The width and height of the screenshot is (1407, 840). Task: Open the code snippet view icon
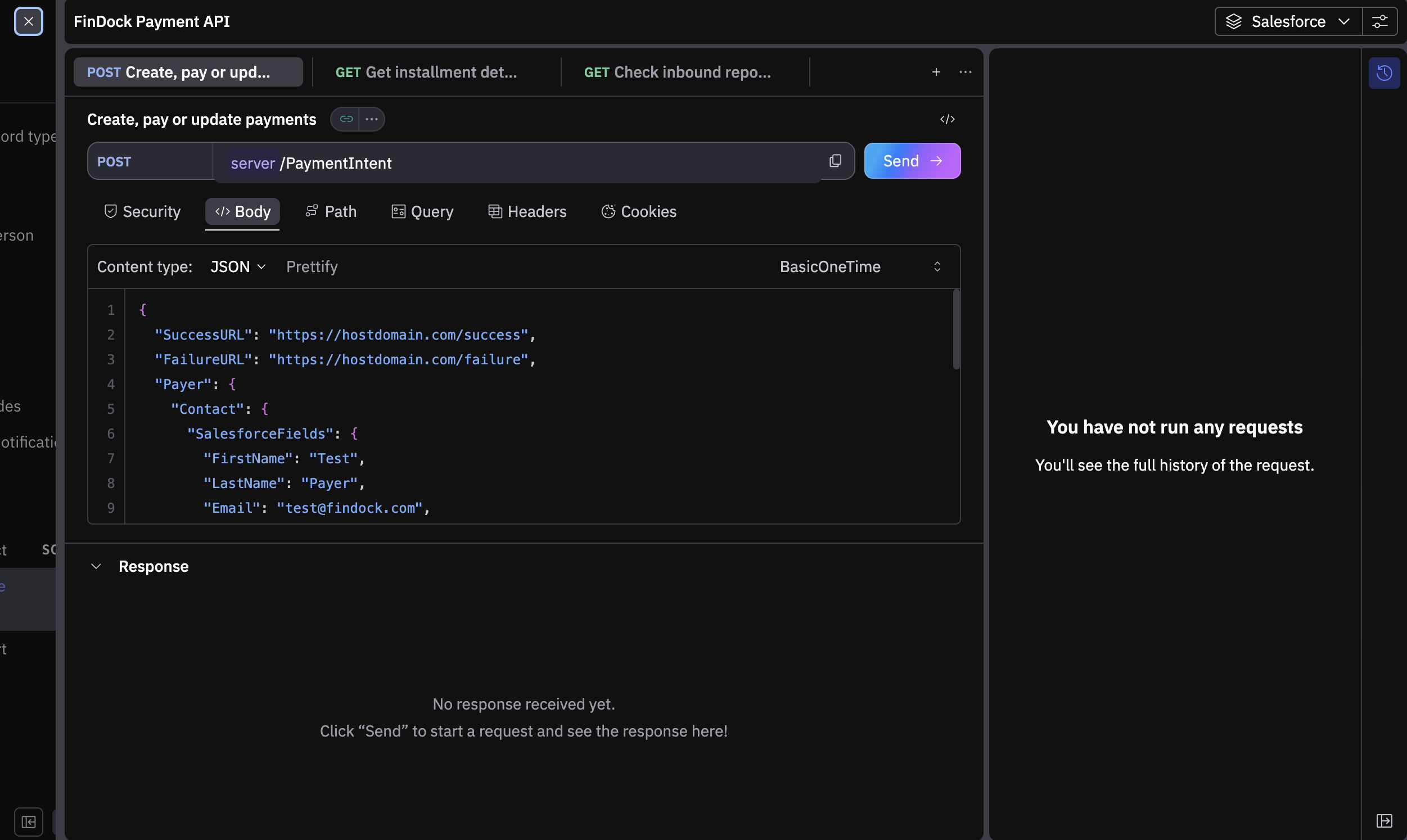pyautogui.click(x=947, y=119)
